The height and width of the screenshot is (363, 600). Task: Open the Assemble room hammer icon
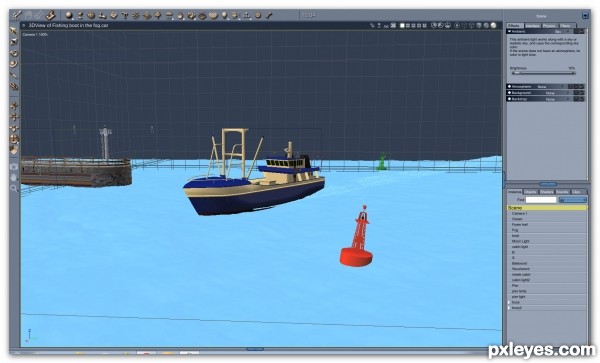(x=51, y=15)
